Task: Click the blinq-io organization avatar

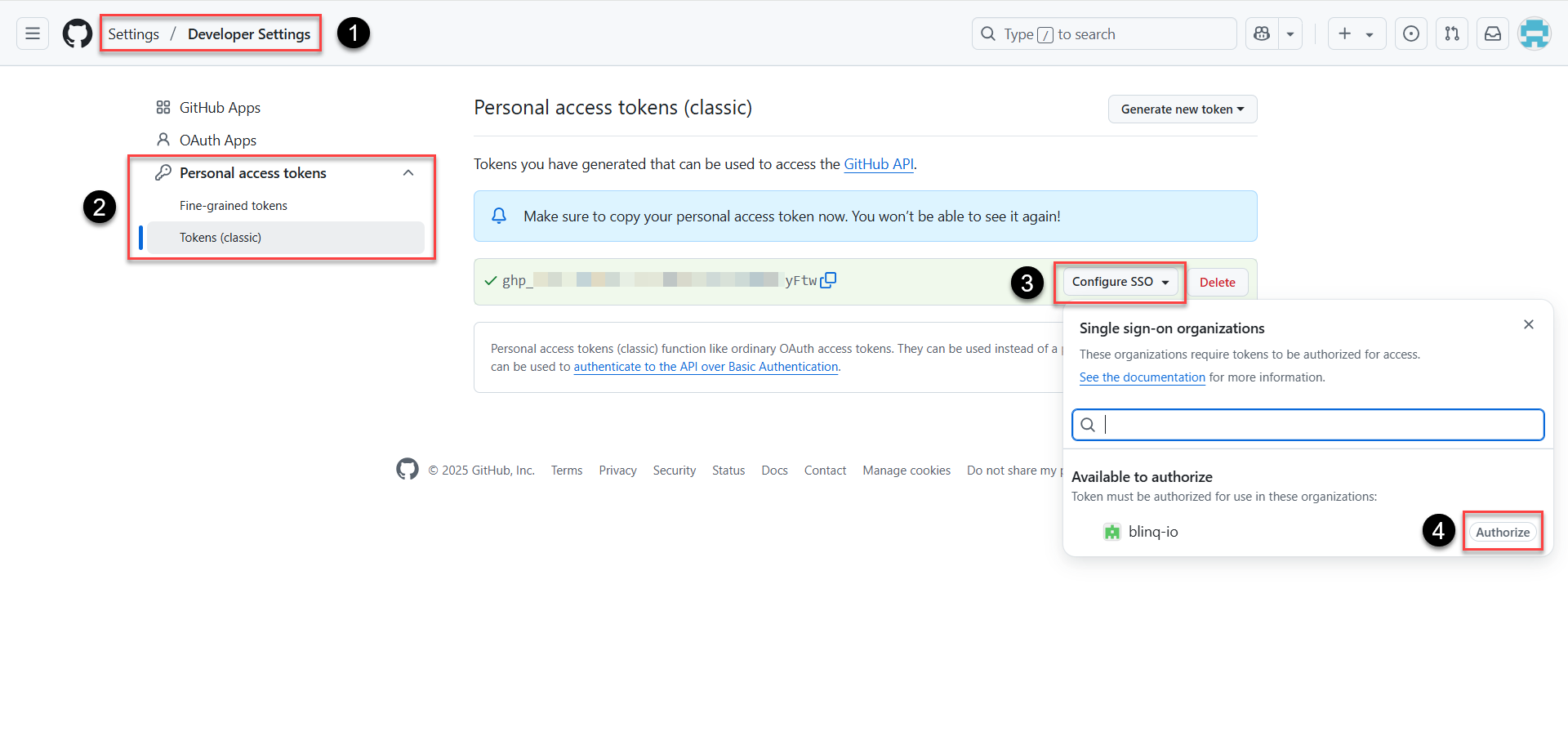Action: 1112,531
